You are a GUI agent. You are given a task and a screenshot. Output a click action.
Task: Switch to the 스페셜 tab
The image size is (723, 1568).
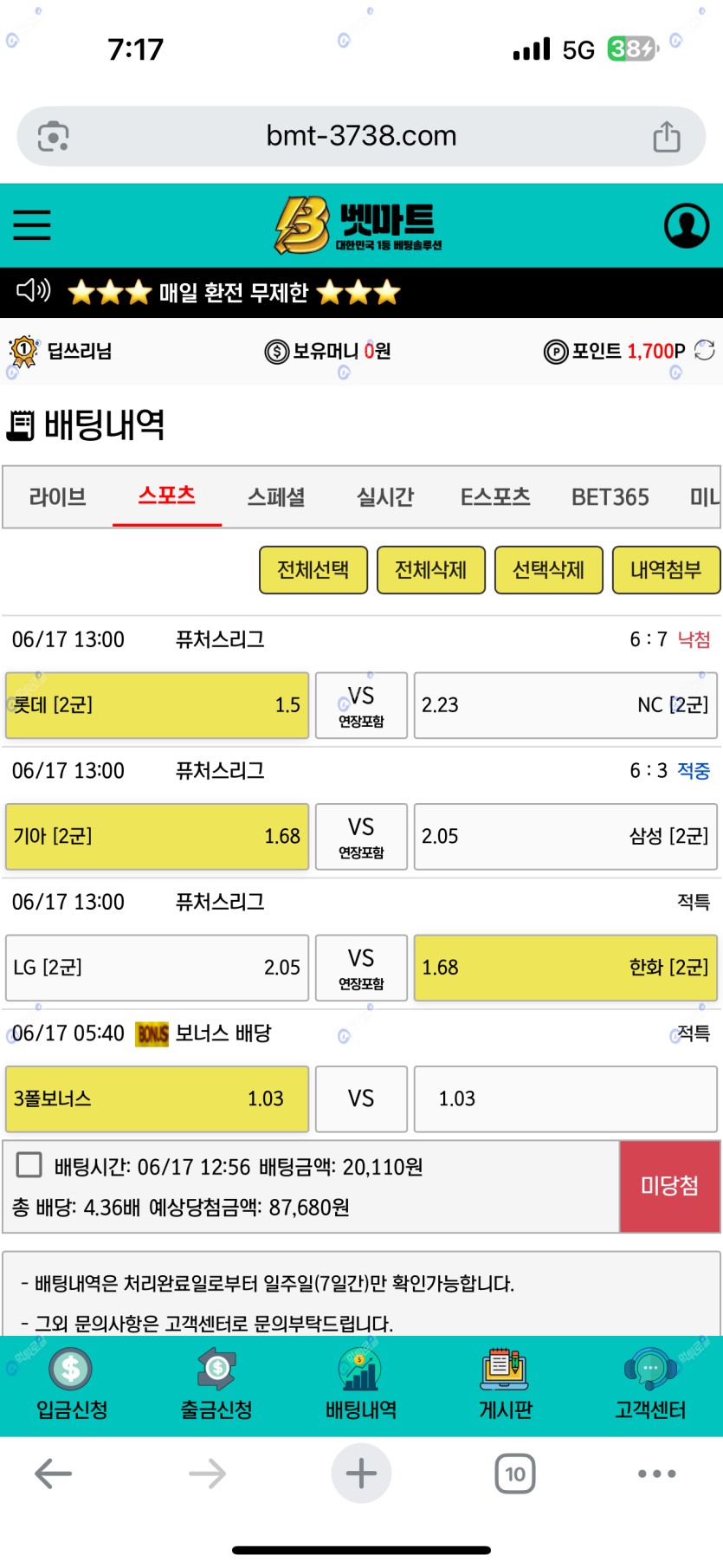[x=276, y=497]
